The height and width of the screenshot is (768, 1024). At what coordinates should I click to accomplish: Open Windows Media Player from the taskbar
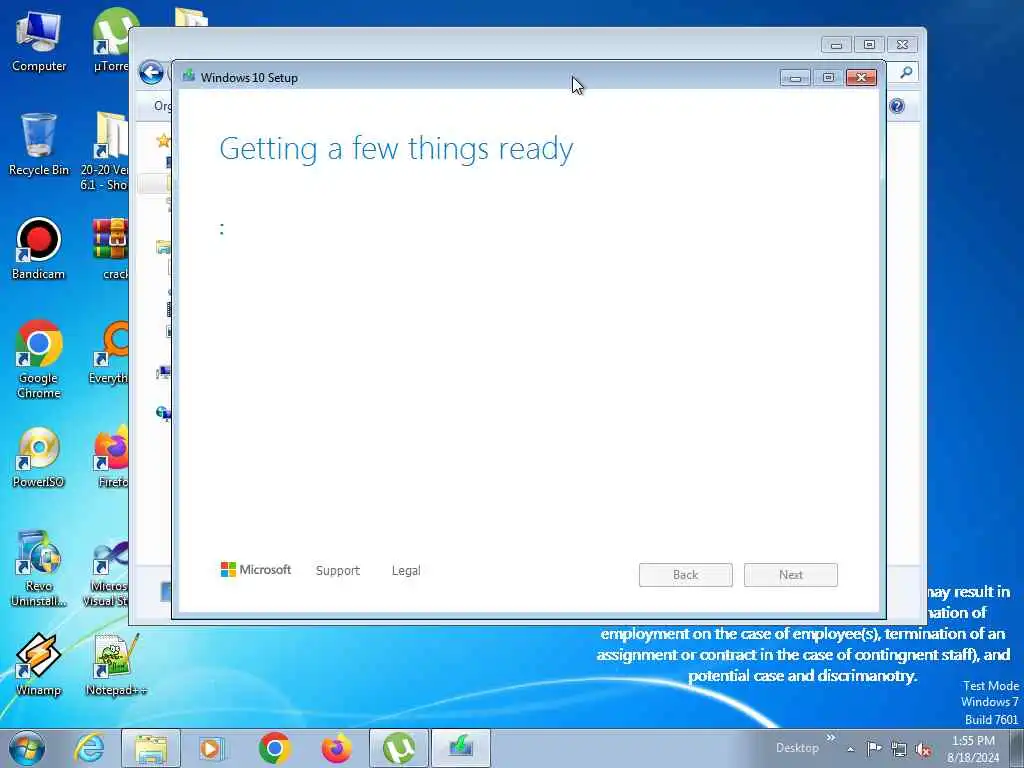click(210, 748)
